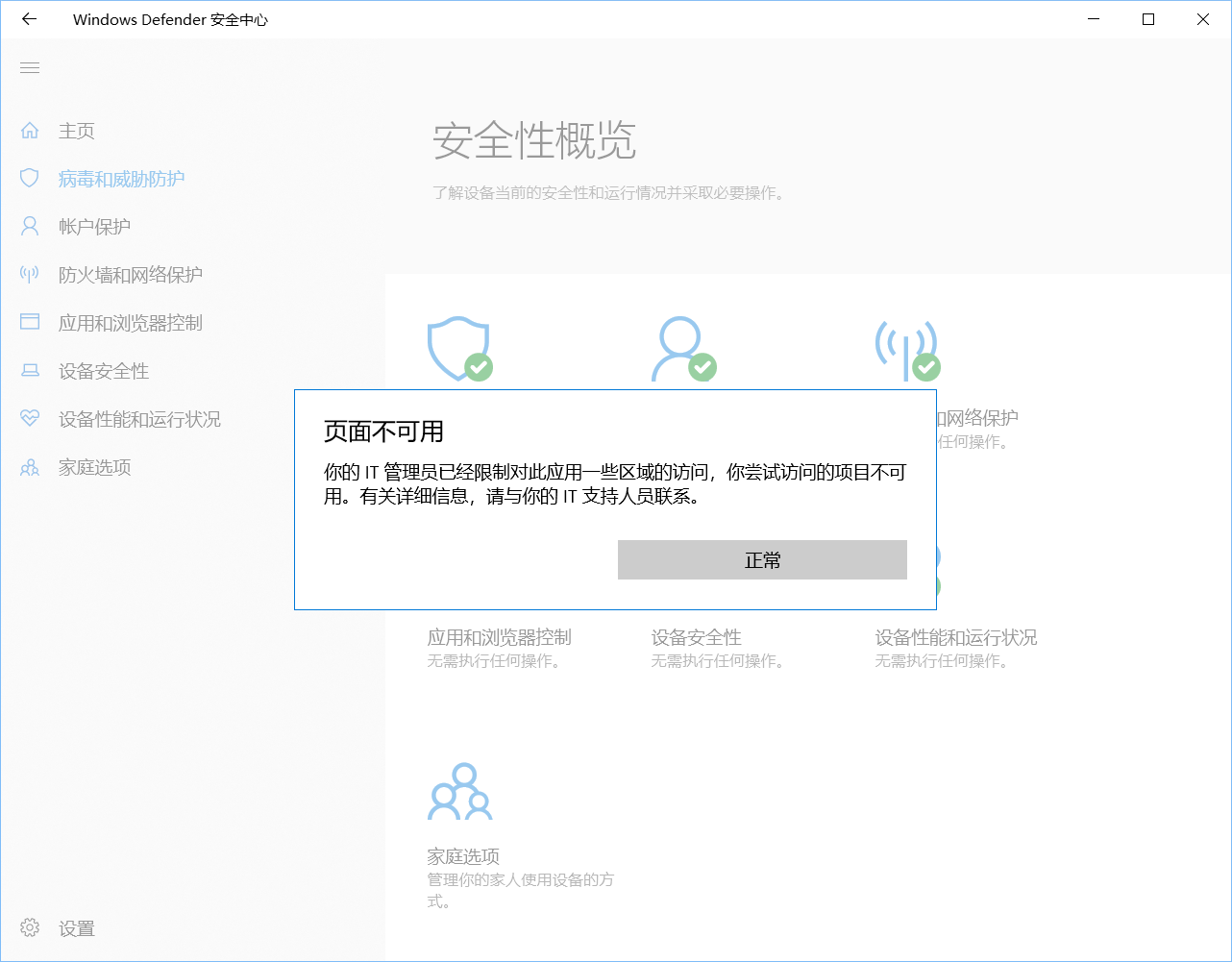Select 主页 in the sidebar
Image resolution: width=1232 pixels, height=962 pixels.
coord(77,131)
